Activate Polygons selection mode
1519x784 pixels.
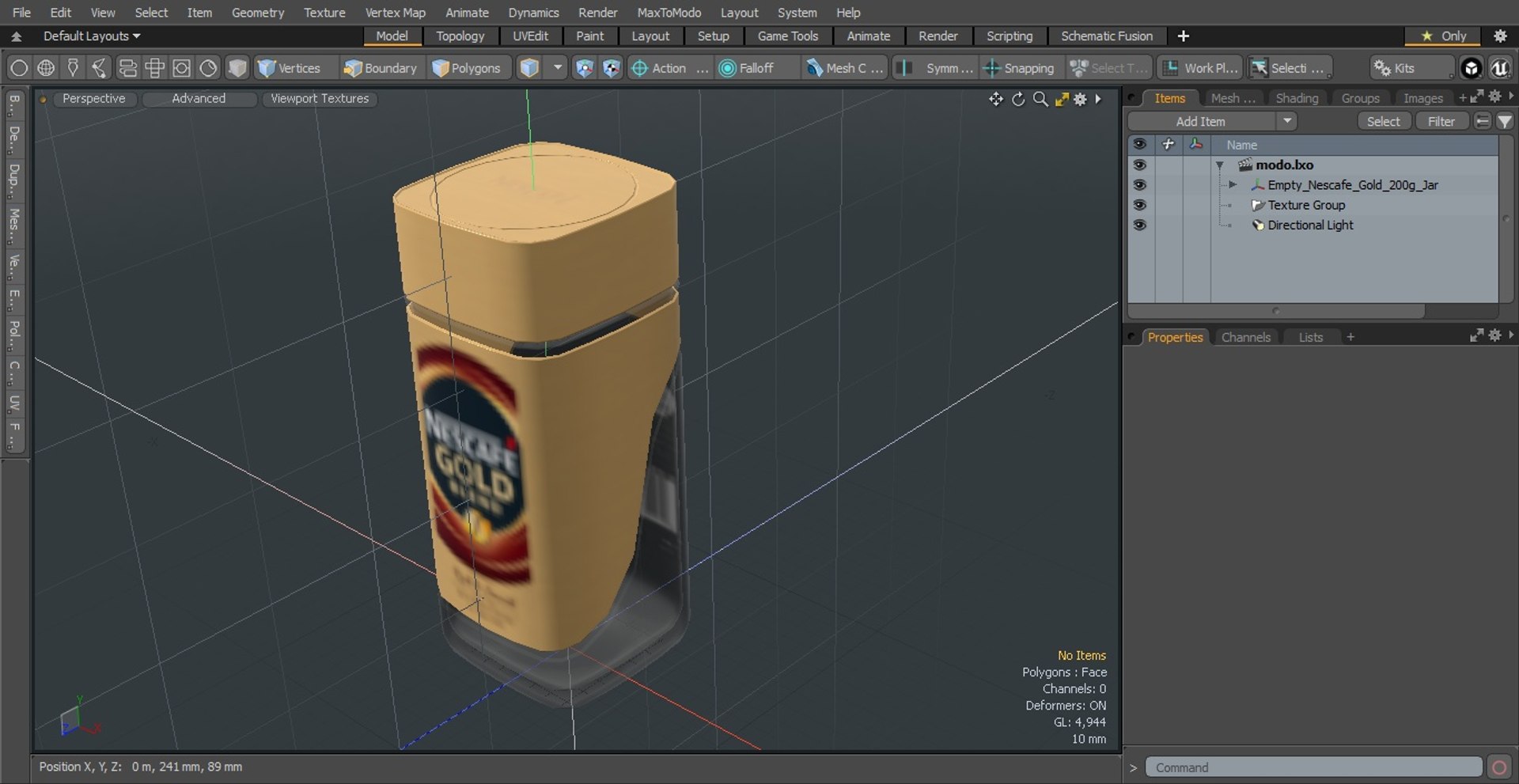467,68
